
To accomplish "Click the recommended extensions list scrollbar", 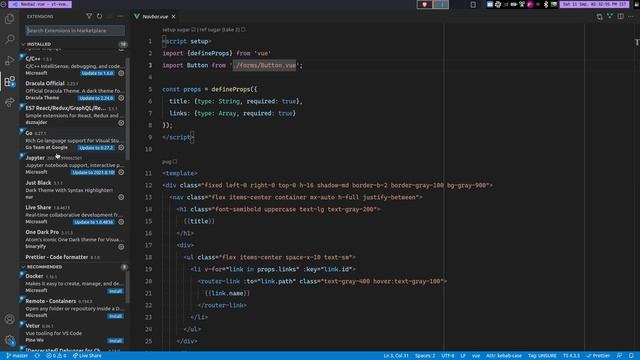I will [127, 287].
